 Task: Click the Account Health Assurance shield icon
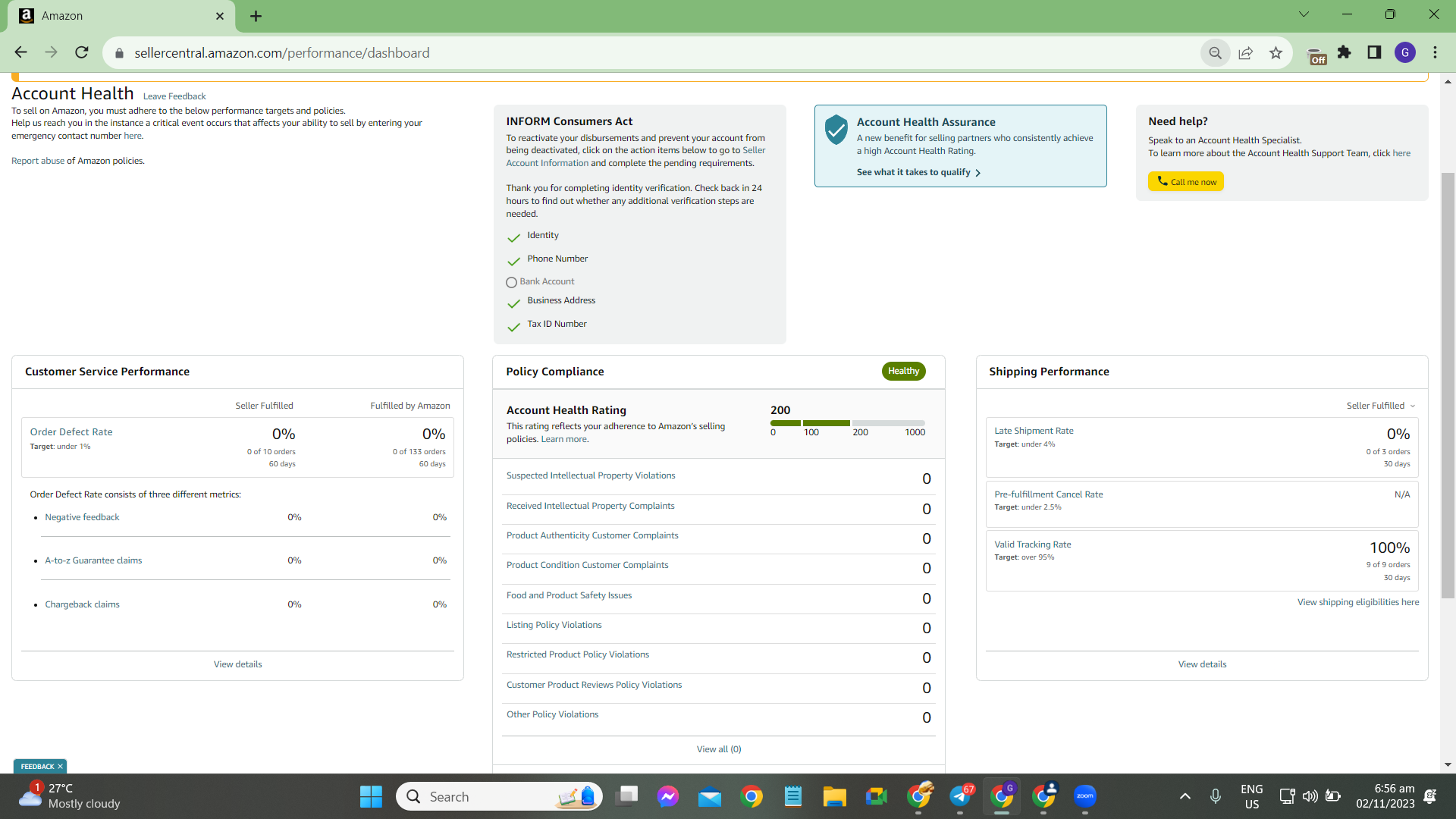836,130
